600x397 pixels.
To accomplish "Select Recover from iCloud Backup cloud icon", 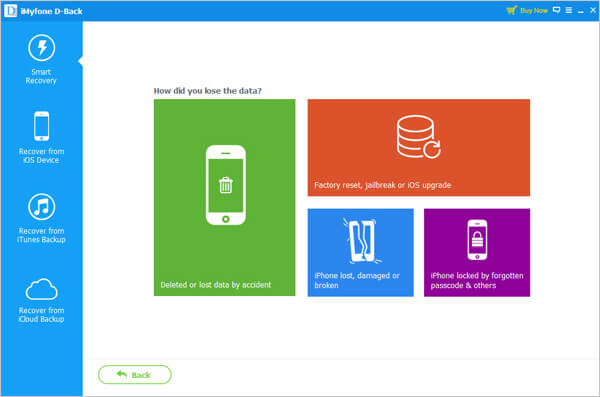I will click(x=41, y=289).
